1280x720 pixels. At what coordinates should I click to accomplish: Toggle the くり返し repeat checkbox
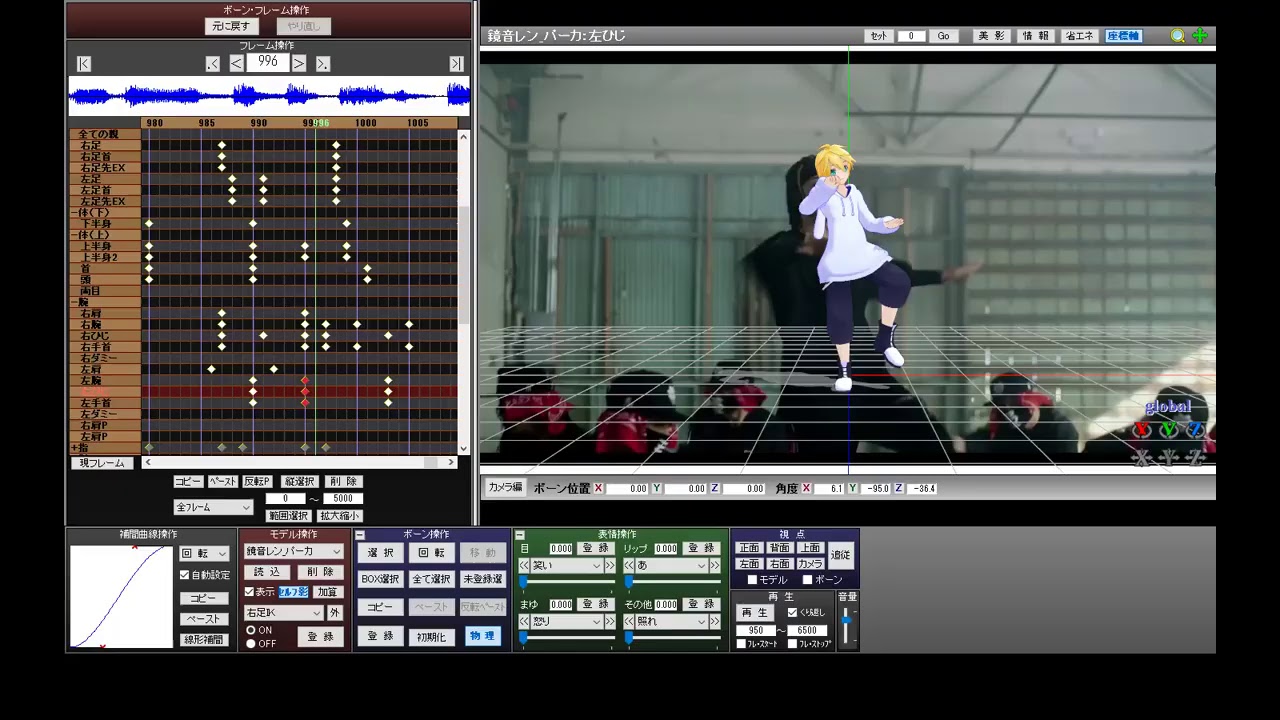click(793, 612)
